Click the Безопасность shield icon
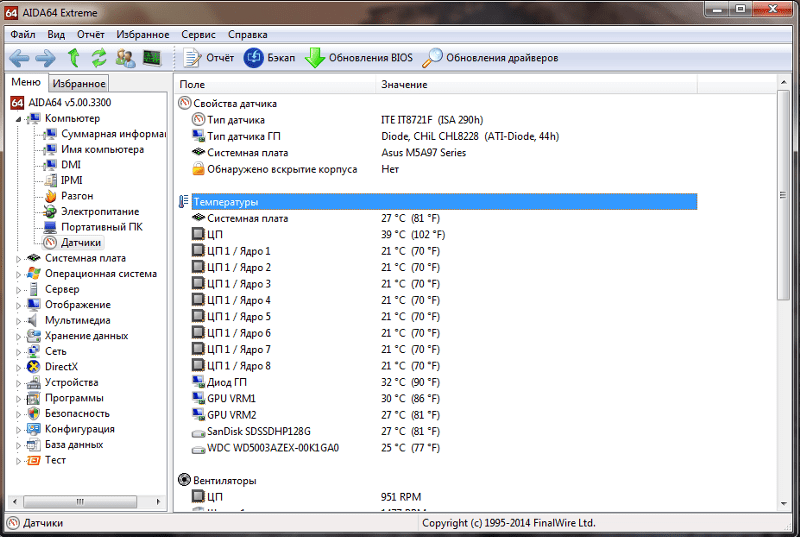The image size is (800, 537). coord(34,414)
